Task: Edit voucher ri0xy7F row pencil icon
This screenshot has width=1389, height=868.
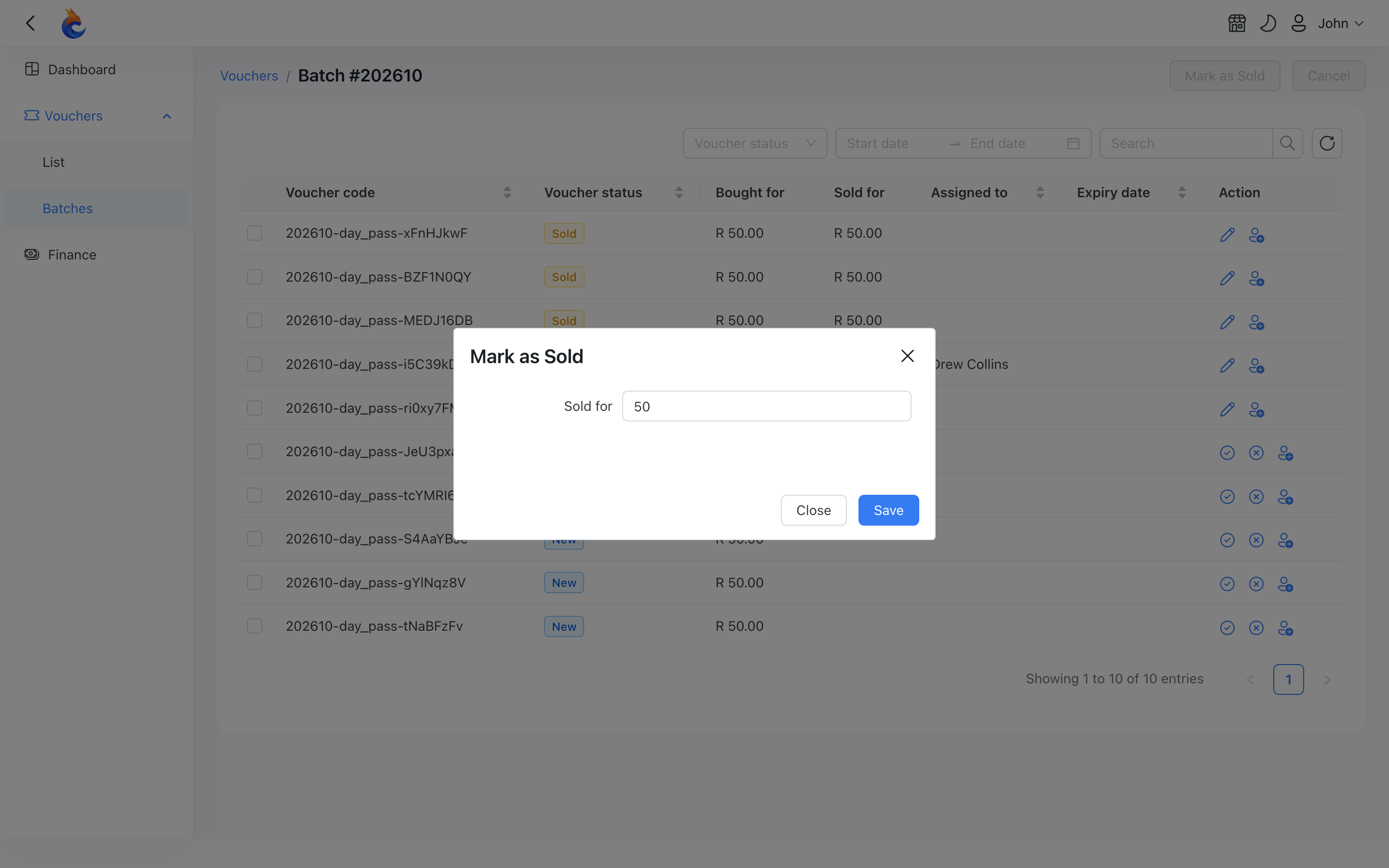Action: [x=1227, y=409]
